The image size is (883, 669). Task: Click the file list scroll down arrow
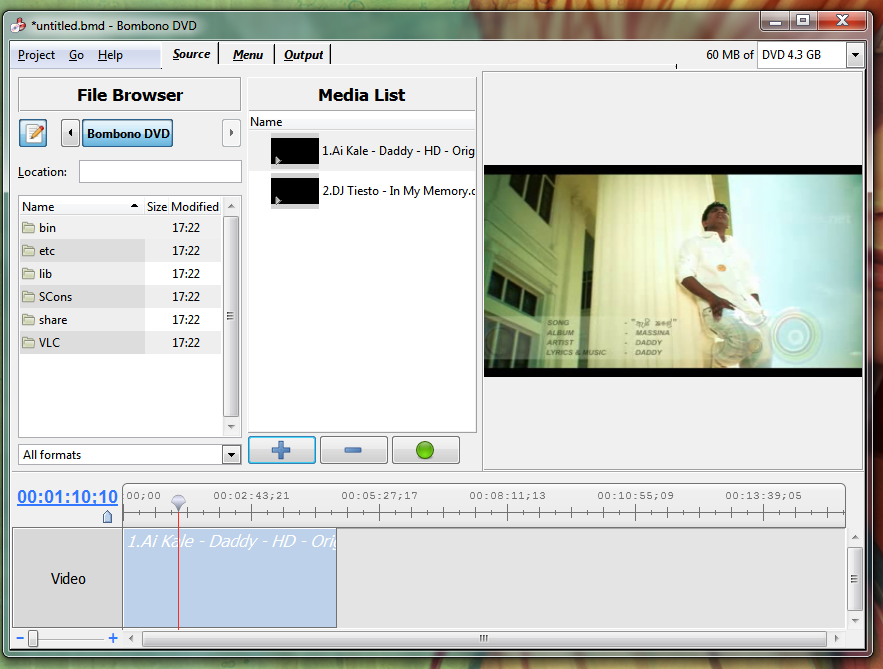pos(231,427)
